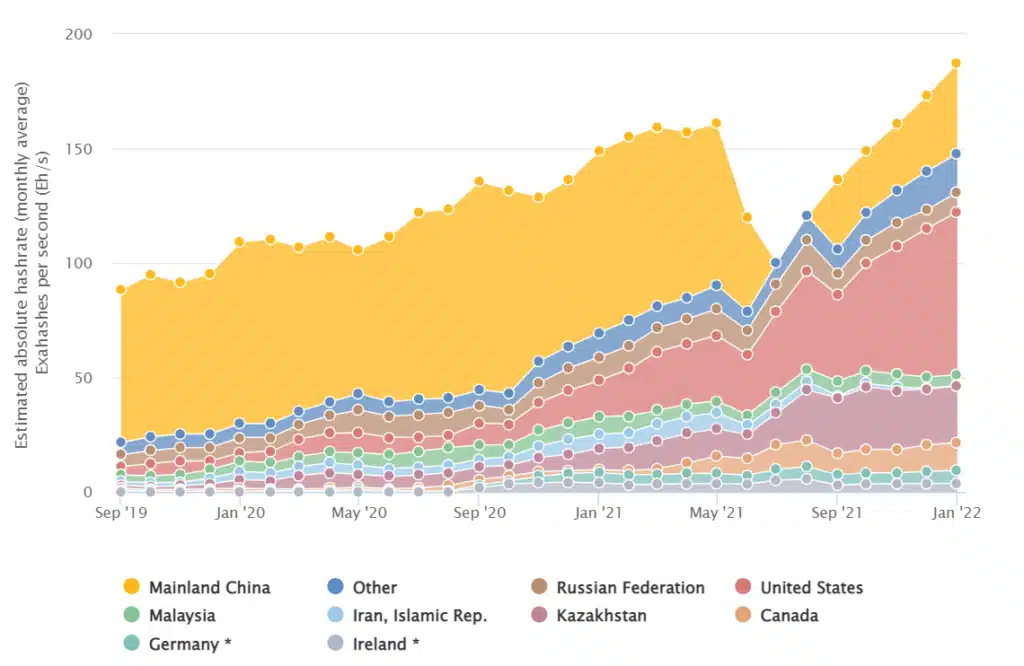Click the Jan '21 x-axis label
The height and width of the screenshot is (666, 1024).
click(x=598, y=513)
